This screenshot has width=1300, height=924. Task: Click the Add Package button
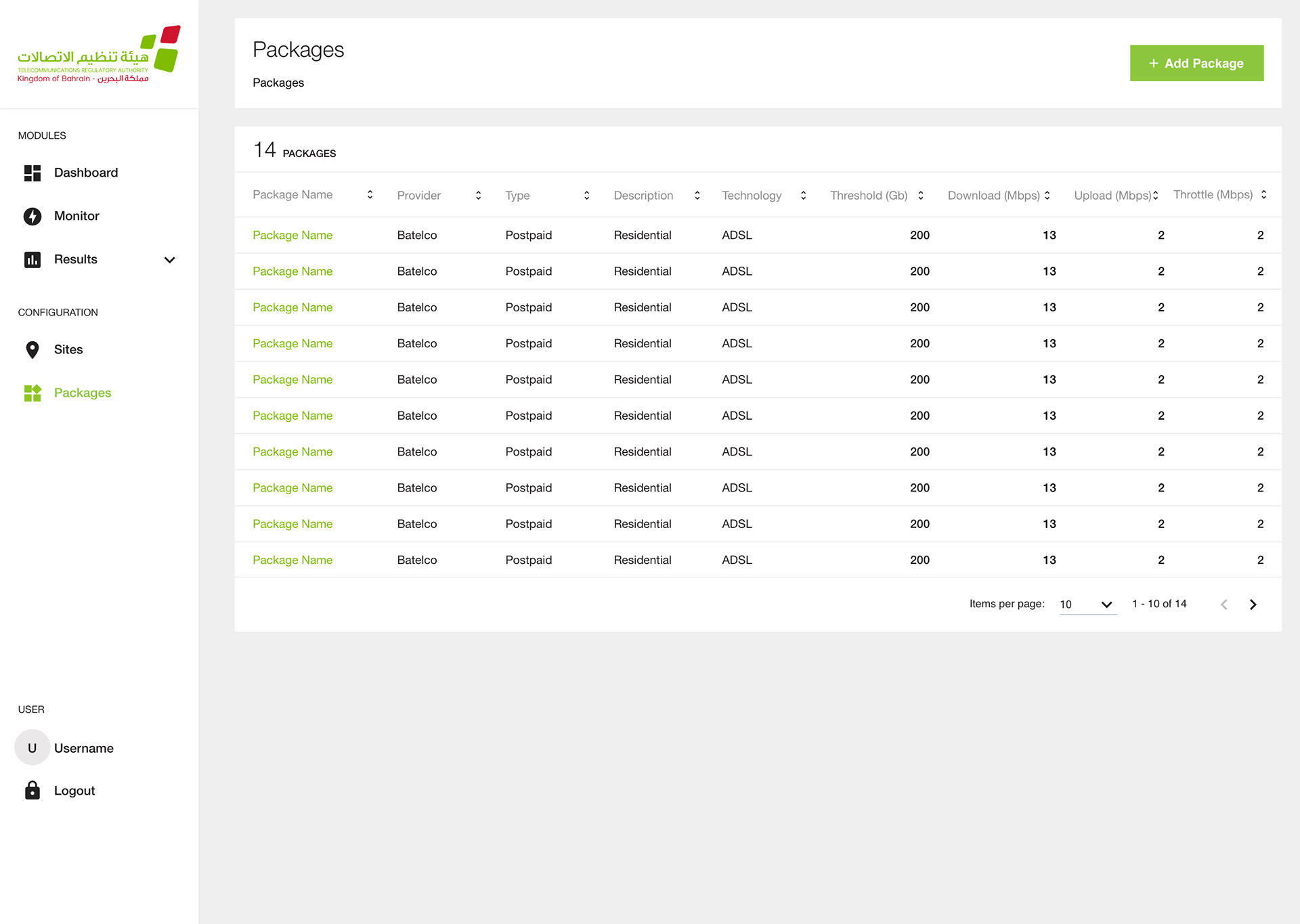coord(1196,64)
